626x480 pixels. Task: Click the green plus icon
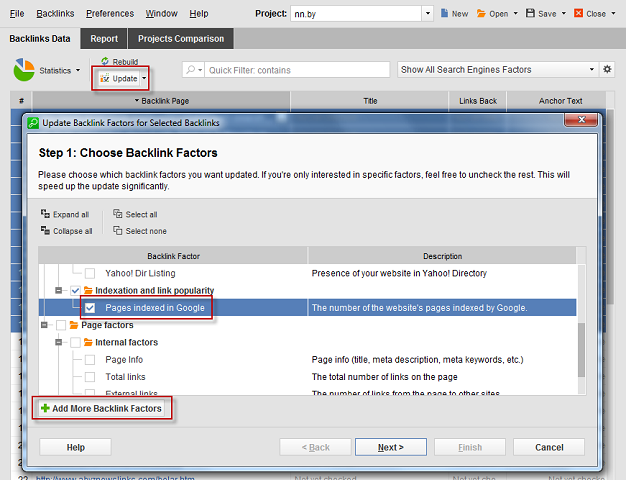tap(46, 408)
